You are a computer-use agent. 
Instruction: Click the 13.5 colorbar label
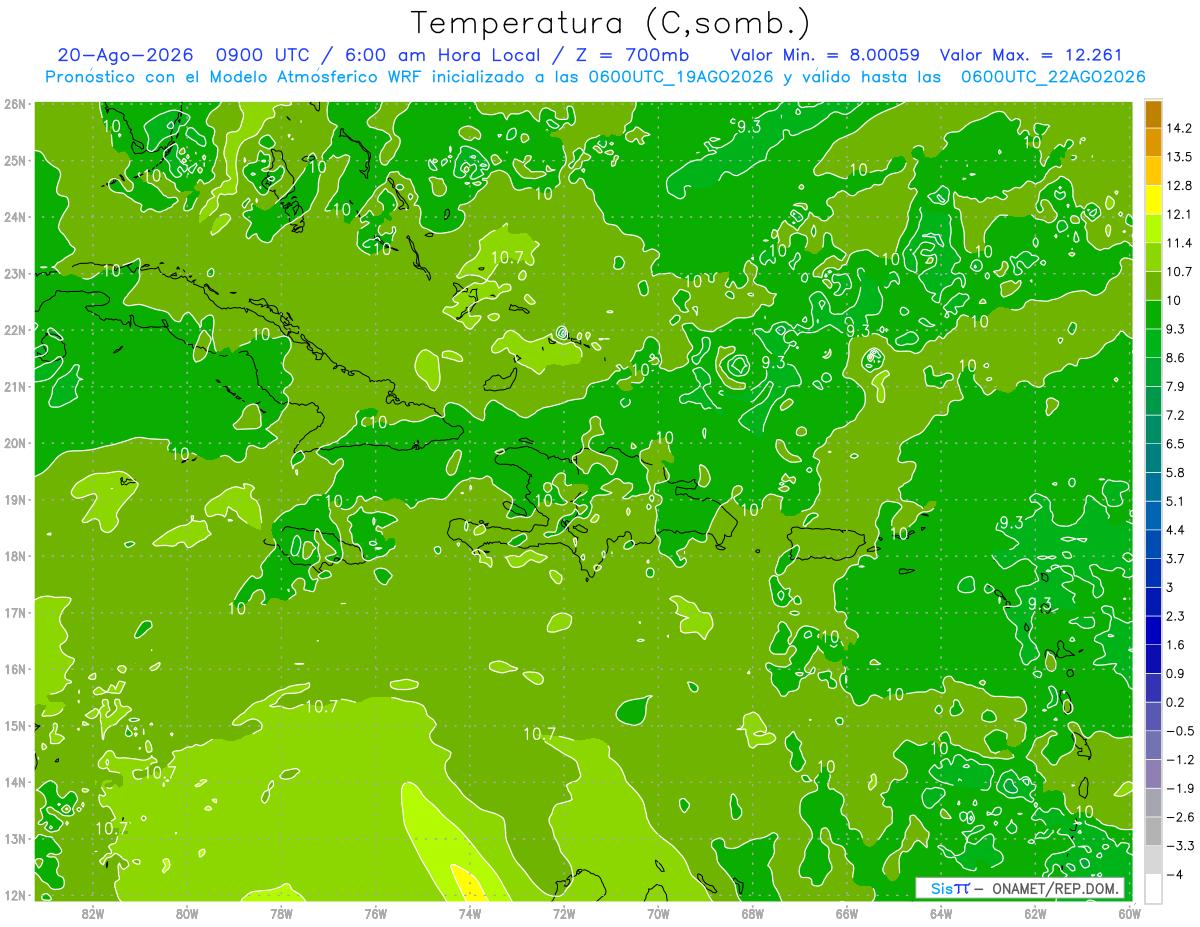click(1181, 156)
